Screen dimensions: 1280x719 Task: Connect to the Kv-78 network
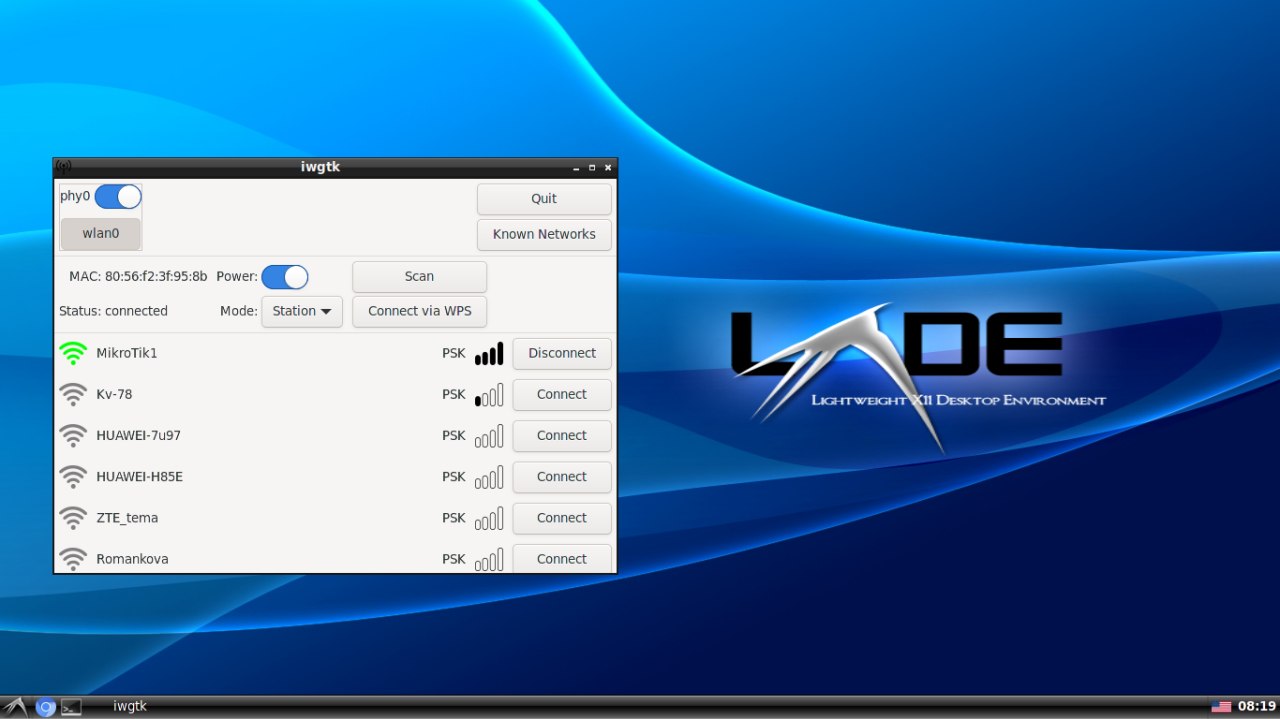pyautogui.click(x=562, y=395)
